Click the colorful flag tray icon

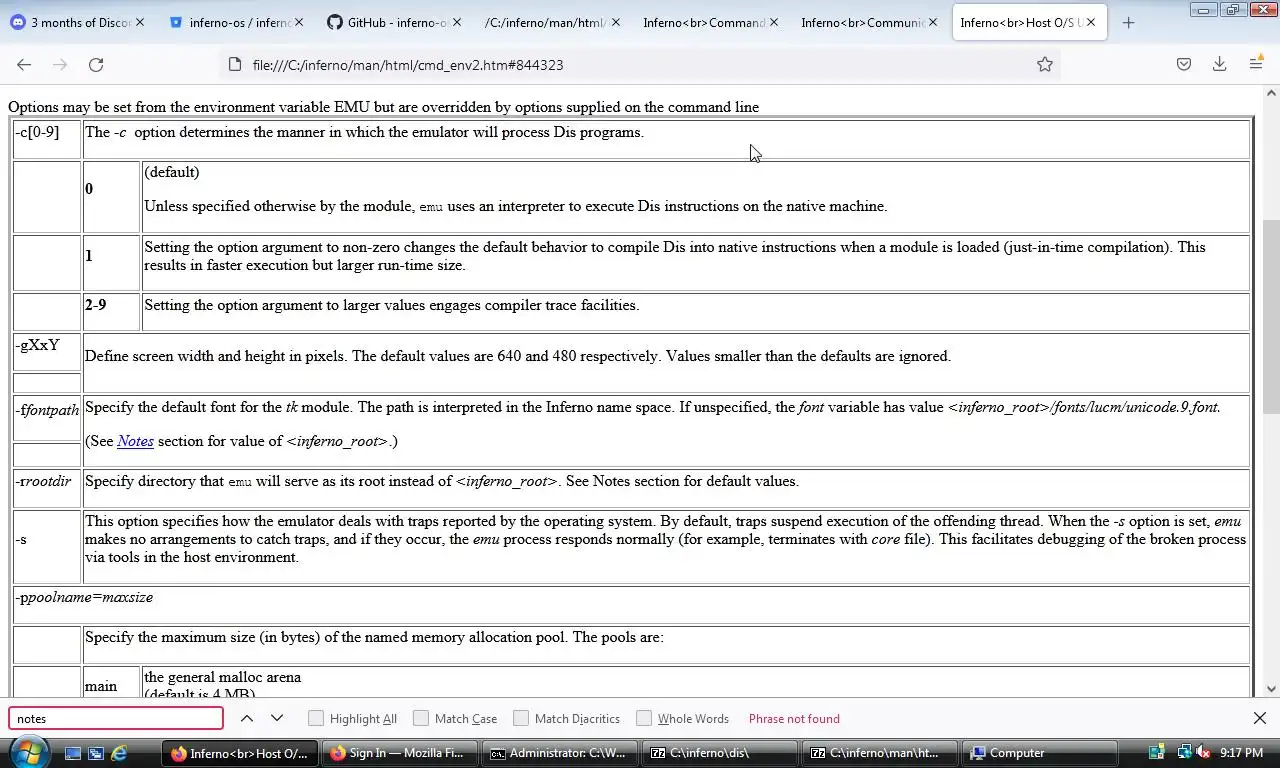click(1157, 753)
